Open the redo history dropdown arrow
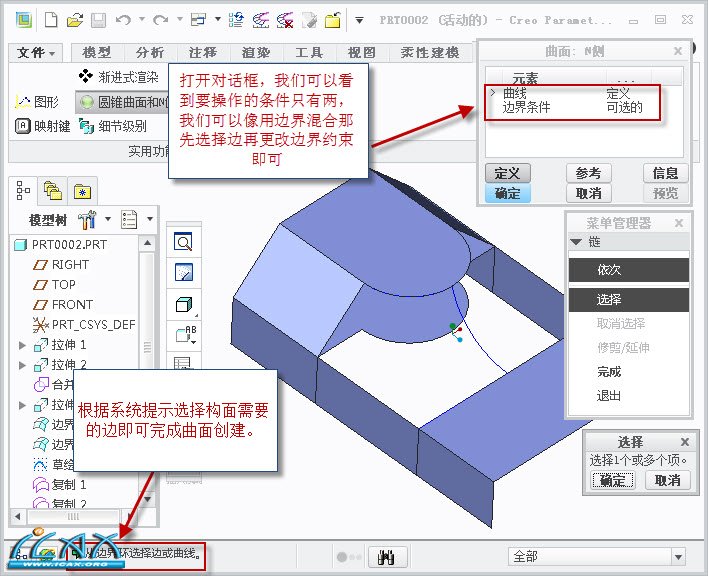Image resolution: width=708 pixels, height=576 pixels. coord(180,19)
